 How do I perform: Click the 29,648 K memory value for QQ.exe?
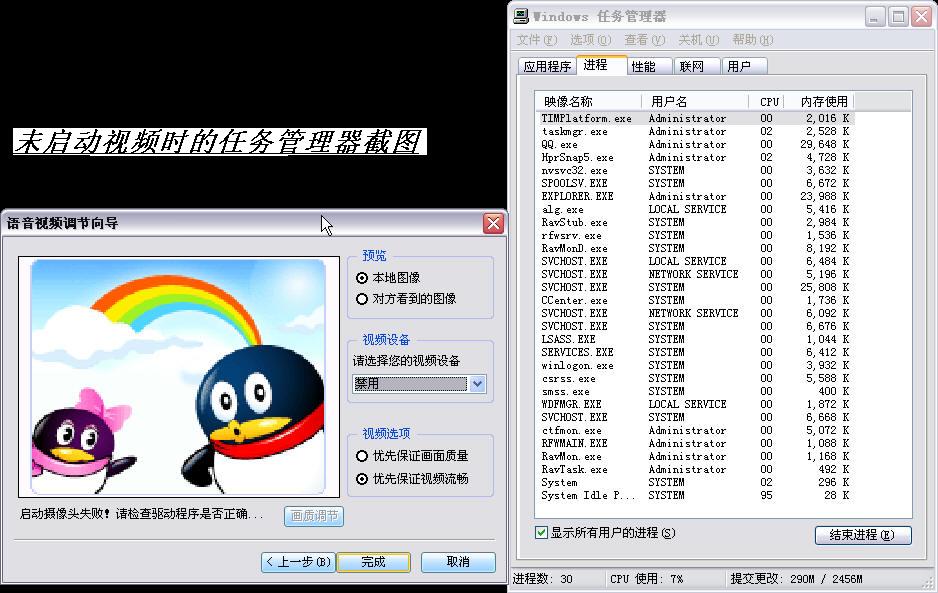[827, 145]
